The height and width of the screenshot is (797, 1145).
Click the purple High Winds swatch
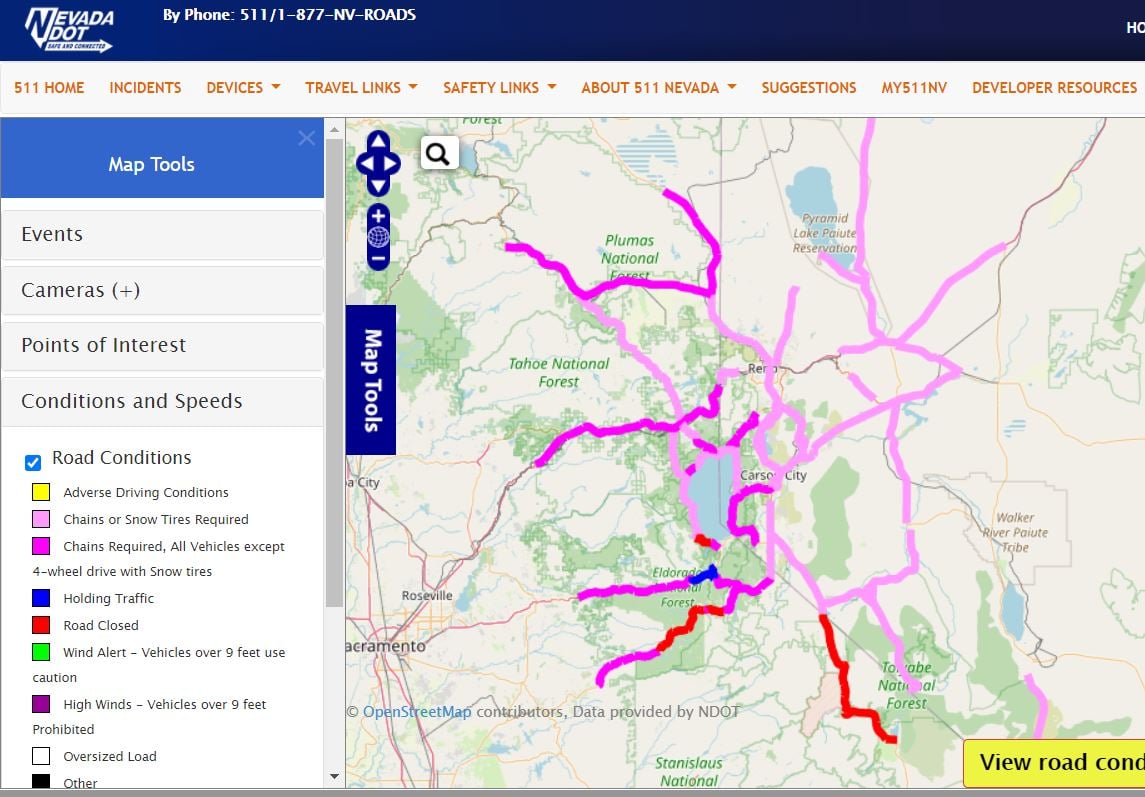tap(41, 703)
